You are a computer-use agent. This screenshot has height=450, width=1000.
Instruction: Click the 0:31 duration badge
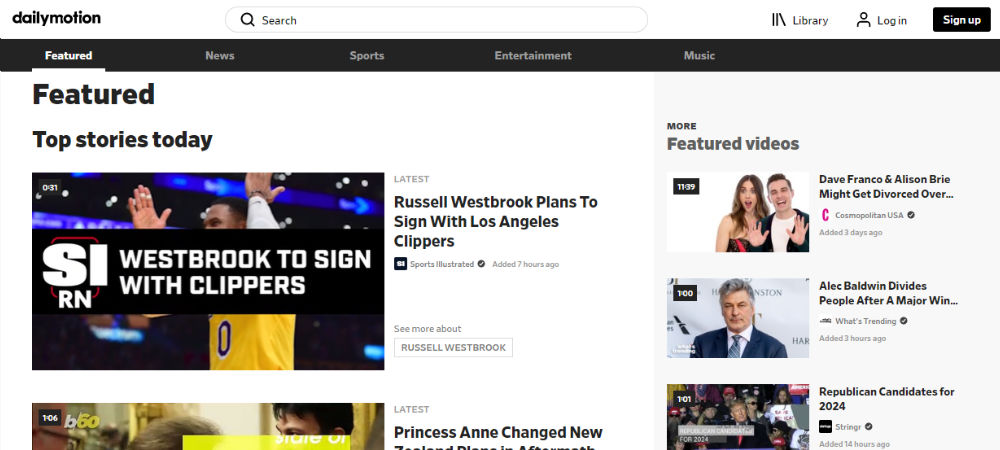click(49, 187)
